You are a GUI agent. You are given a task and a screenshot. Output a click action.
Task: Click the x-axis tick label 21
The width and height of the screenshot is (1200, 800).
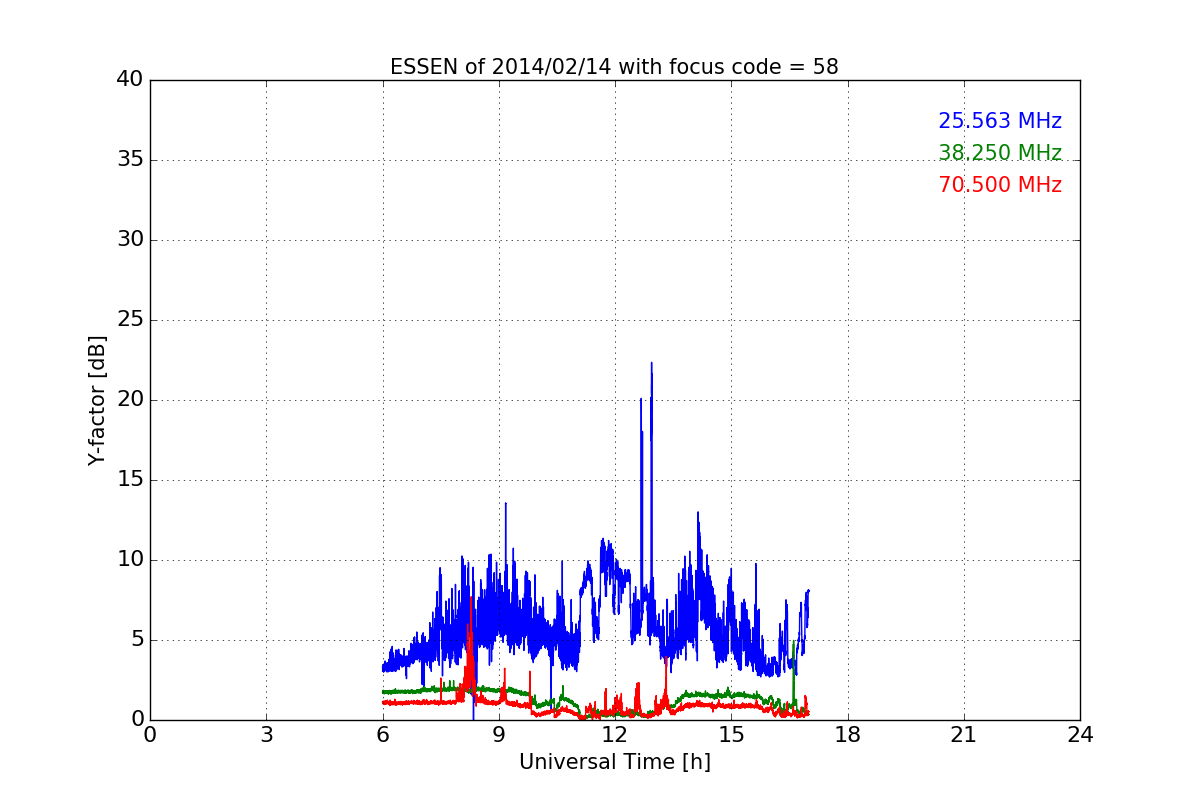tap(964, 734)
